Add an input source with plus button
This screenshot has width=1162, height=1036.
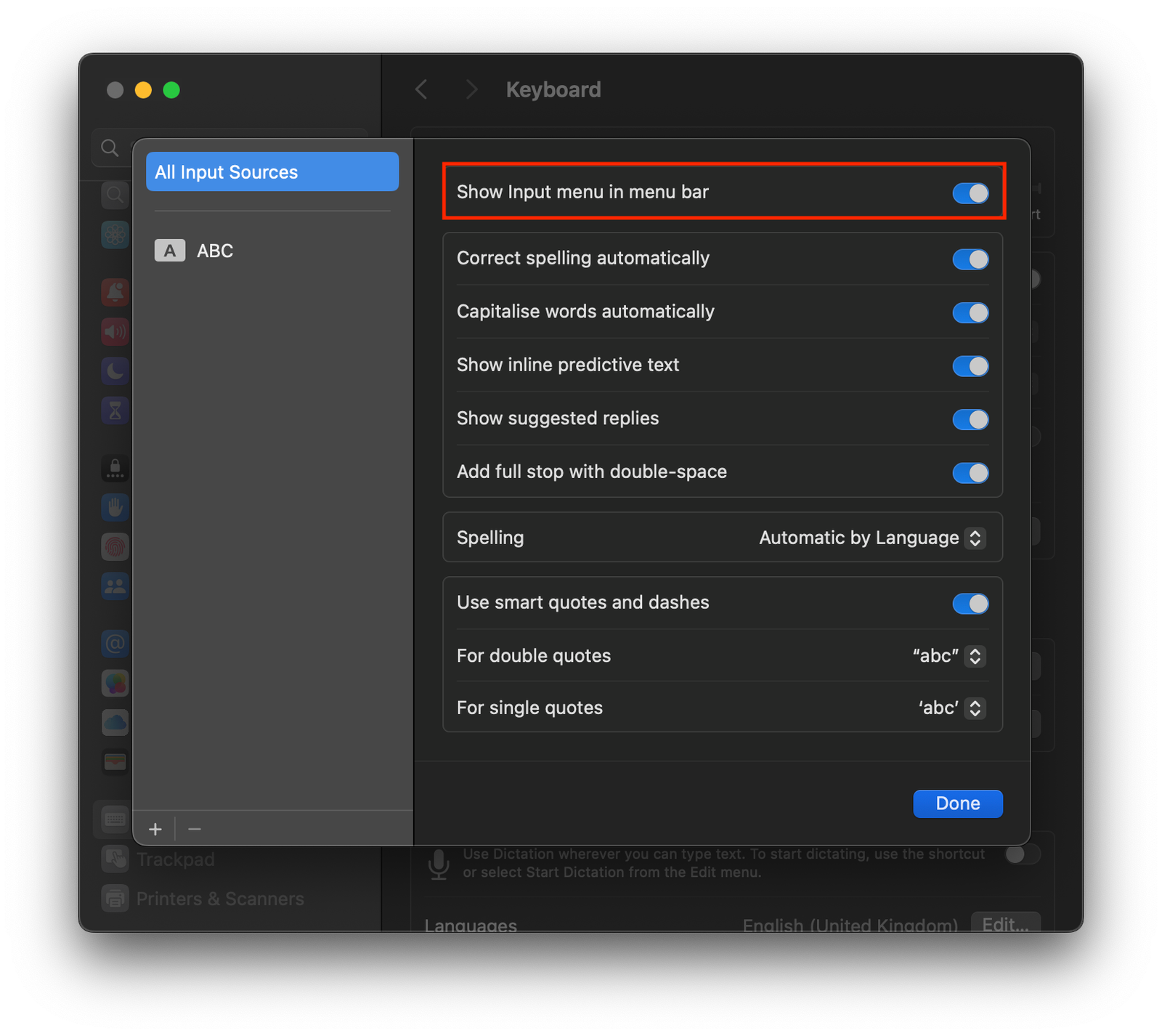click(155, 829)
